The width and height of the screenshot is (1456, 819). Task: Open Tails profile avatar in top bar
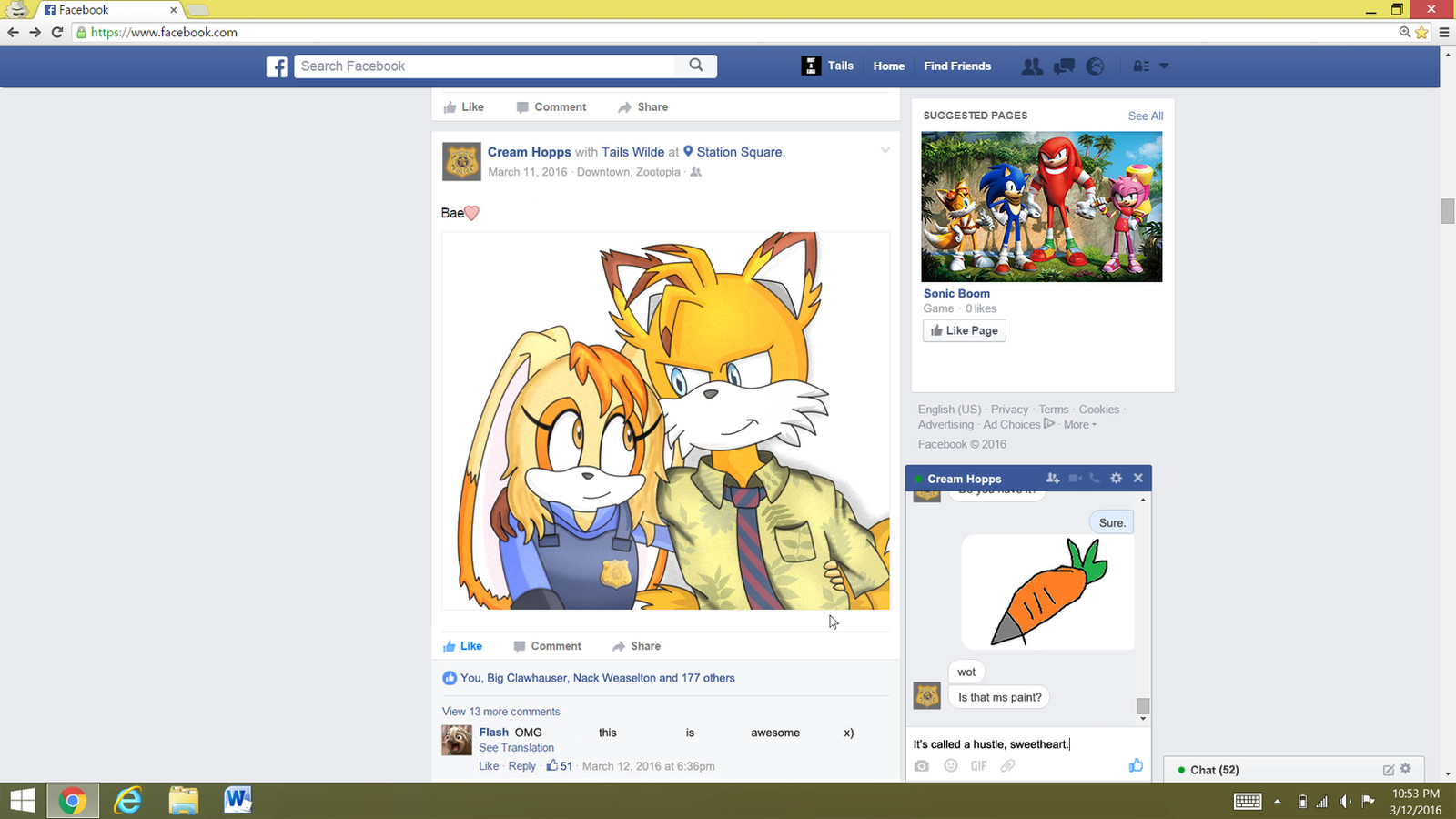tap(811, 66)
